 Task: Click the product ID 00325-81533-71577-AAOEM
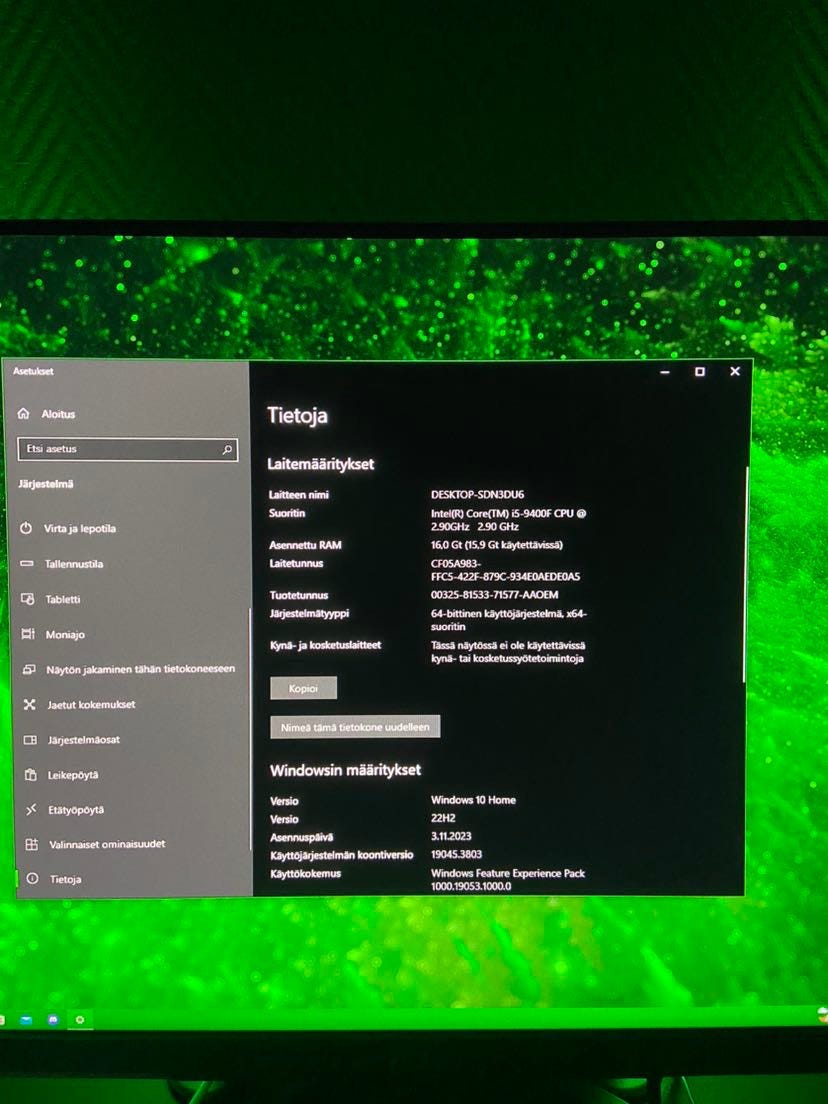[x=494, y=594]
